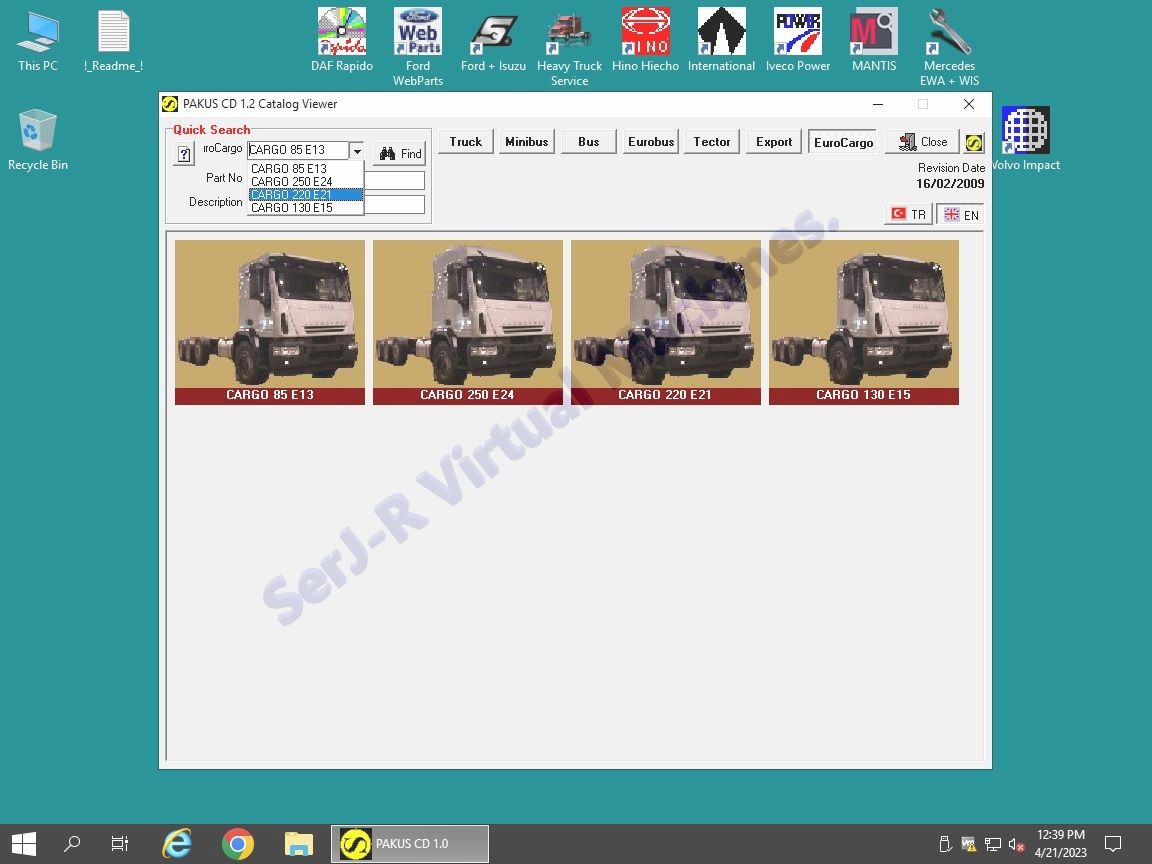Screen dimensions: 1152x864
Task: Switch language to EN (English)
Action: [960, 215]
